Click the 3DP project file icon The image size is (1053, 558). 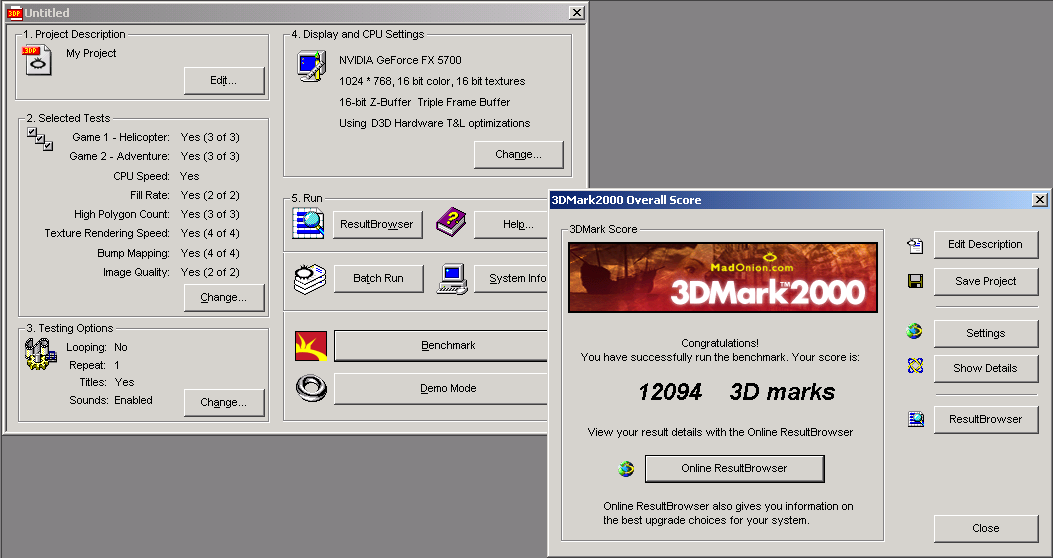(39, 60)
